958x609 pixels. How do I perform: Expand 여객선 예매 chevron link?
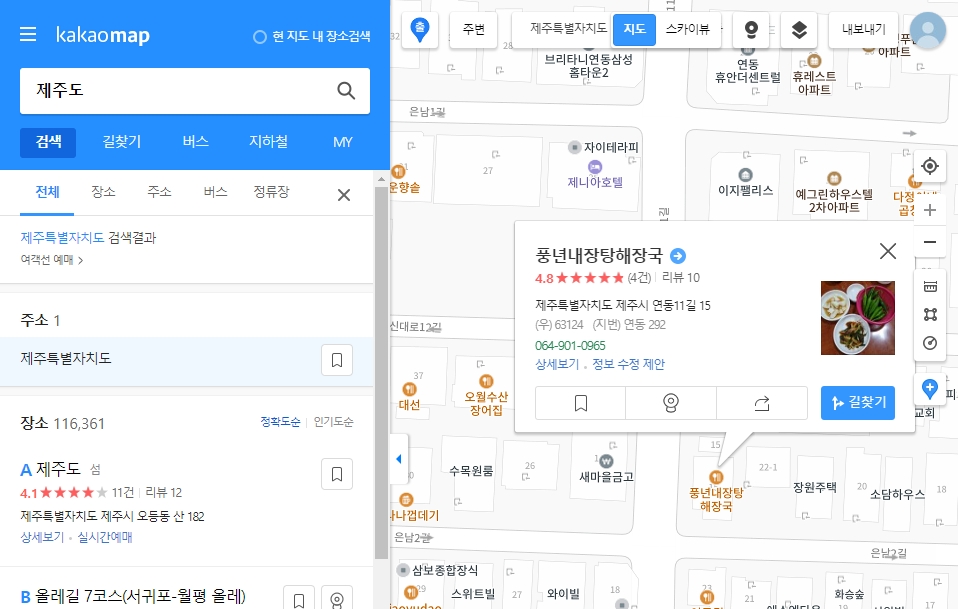click(52, 260)
